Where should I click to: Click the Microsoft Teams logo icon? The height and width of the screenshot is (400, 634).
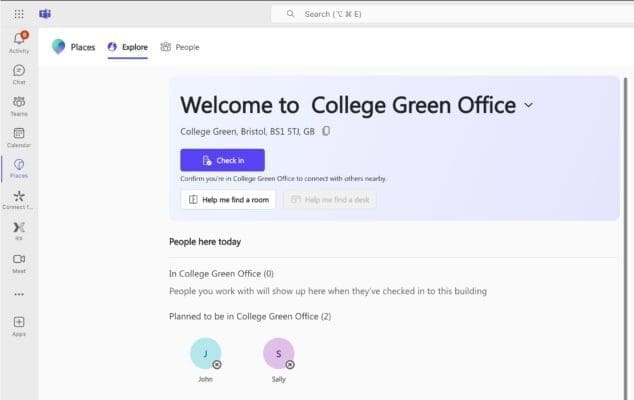(45, 14)
